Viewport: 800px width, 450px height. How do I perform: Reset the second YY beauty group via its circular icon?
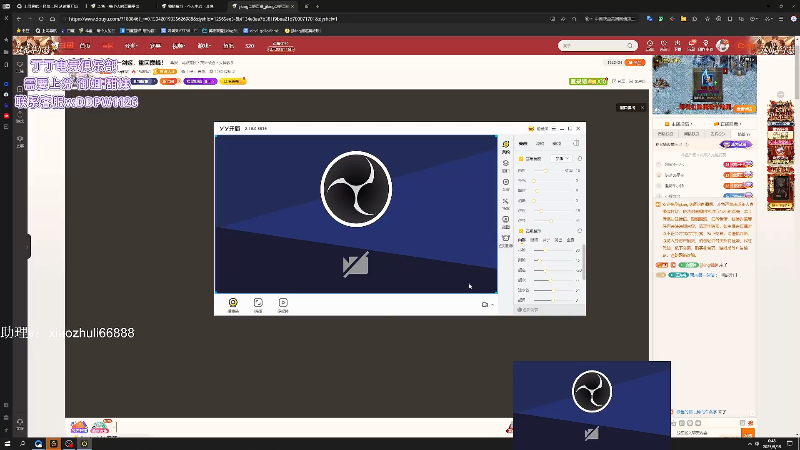click(x=580, y=231)
